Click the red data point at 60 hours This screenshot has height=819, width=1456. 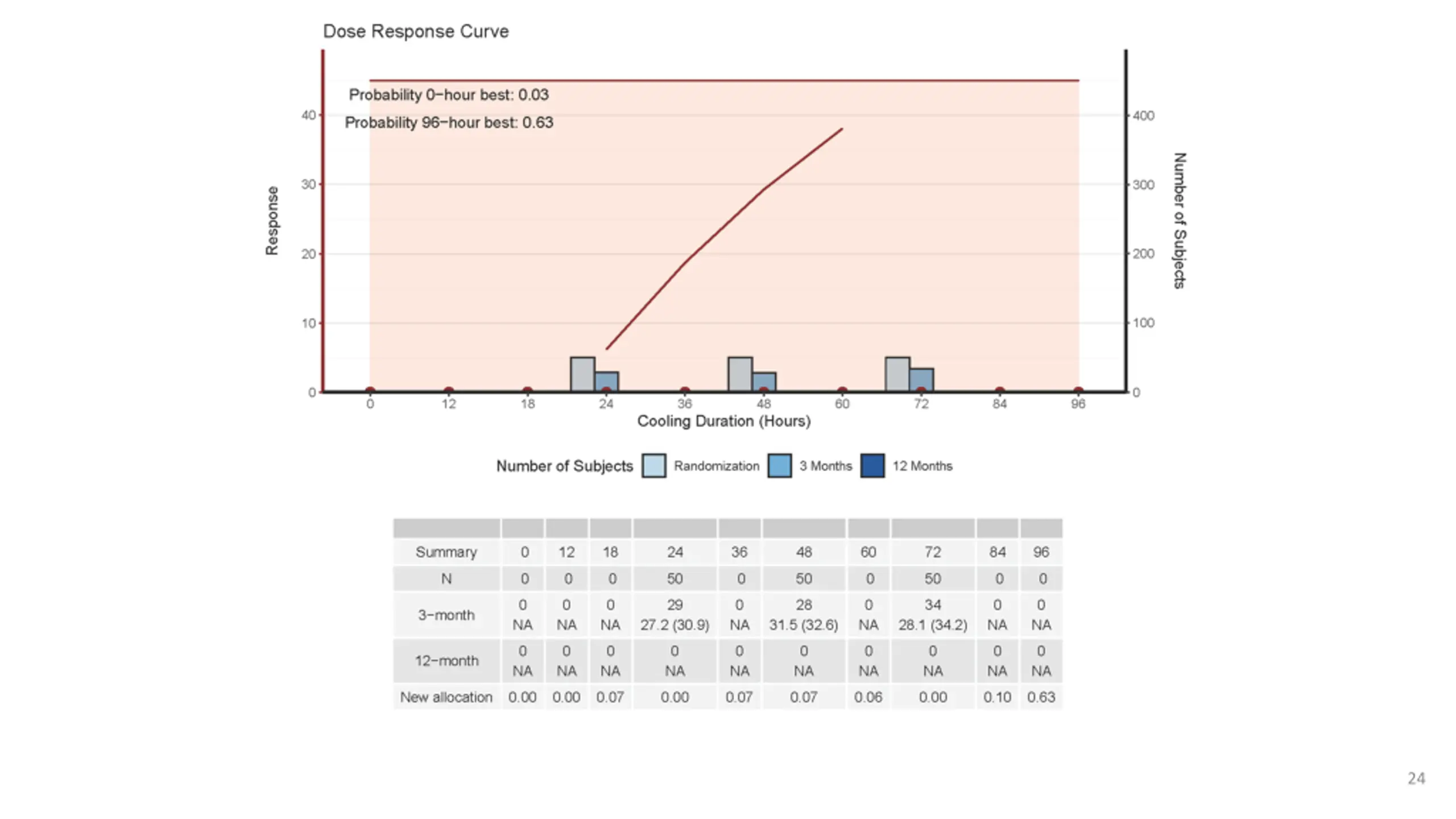(x=842, y=391)
